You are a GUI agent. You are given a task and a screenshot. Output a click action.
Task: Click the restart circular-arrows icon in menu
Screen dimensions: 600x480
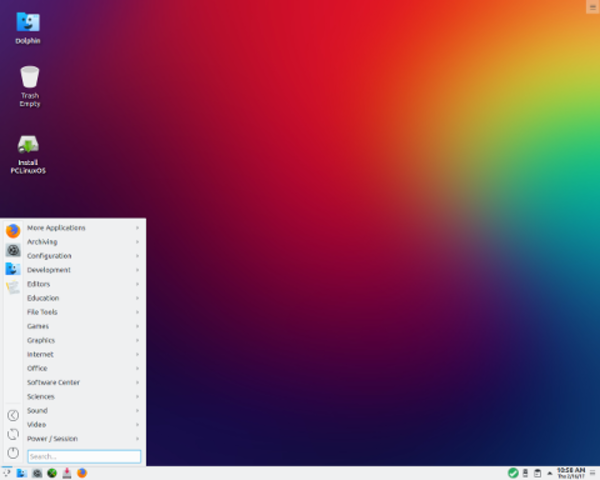point(13,434)
